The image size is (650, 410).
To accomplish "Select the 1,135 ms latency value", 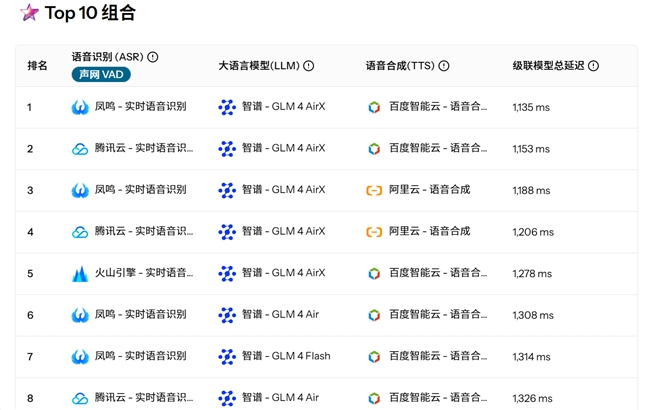I will (531, 107).
